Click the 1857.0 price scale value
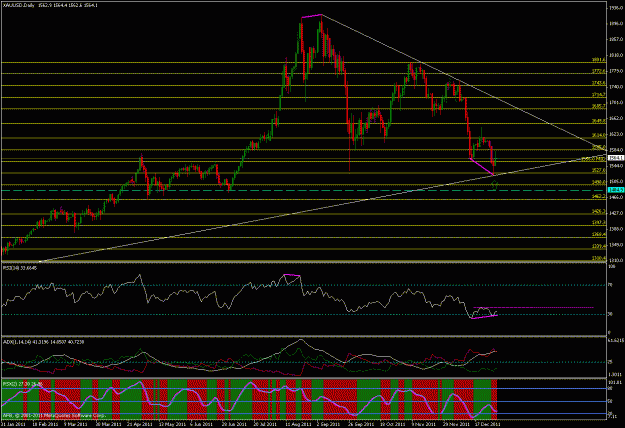The height and width of the screenshot is (428, 625). point(615,39)
